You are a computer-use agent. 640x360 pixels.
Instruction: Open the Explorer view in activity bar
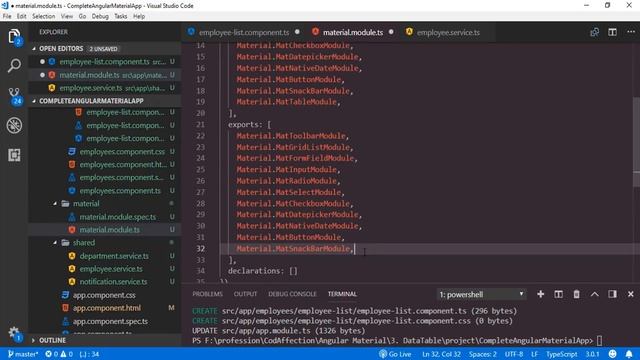[14, 37]
